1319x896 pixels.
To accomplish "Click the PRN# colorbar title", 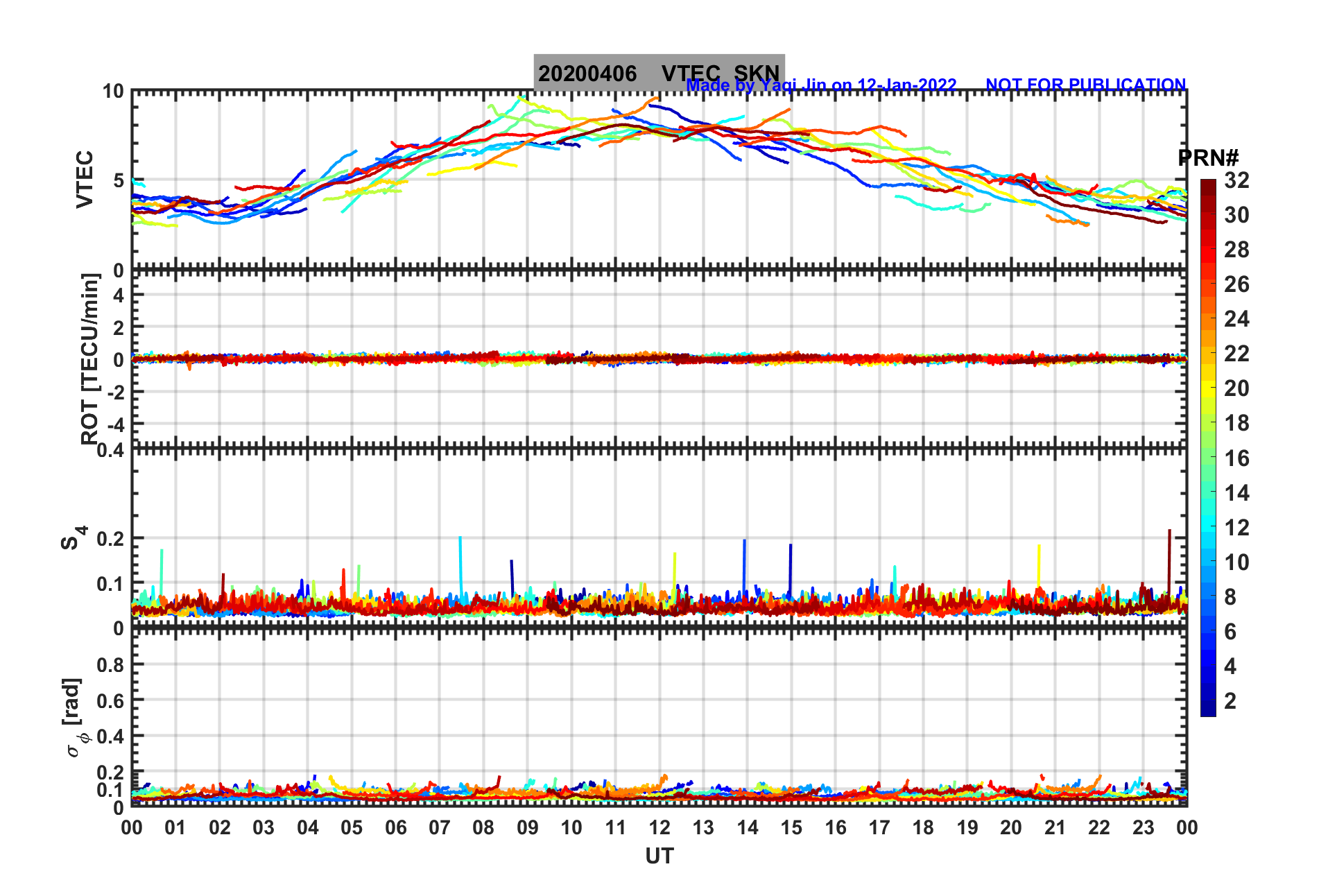I will pos(1208,158).
